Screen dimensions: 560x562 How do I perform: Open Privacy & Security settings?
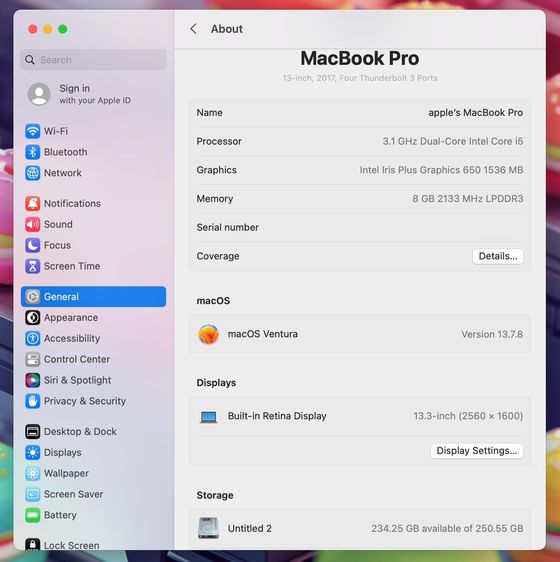(x=94, y=401)
